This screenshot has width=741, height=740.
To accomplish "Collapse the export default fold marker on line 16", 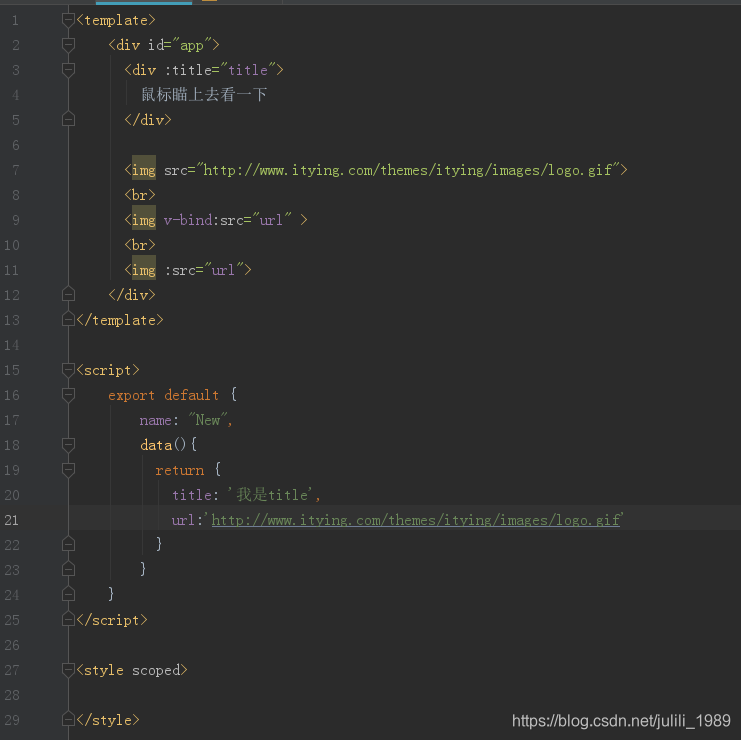I will click(68, 395).
